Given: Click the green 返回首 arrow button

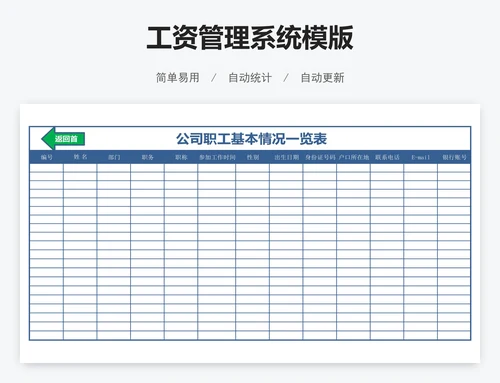Looking at the screenshot, I should 63,139.
